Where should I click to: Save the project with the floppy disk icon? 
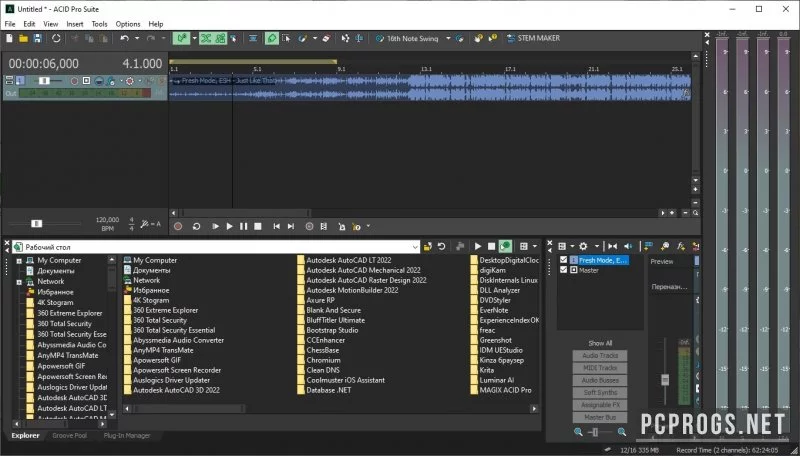37,38
